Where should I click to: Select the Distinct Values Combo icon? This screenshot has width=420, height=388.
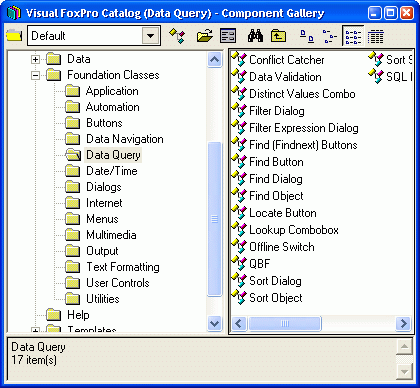[239, 93]
